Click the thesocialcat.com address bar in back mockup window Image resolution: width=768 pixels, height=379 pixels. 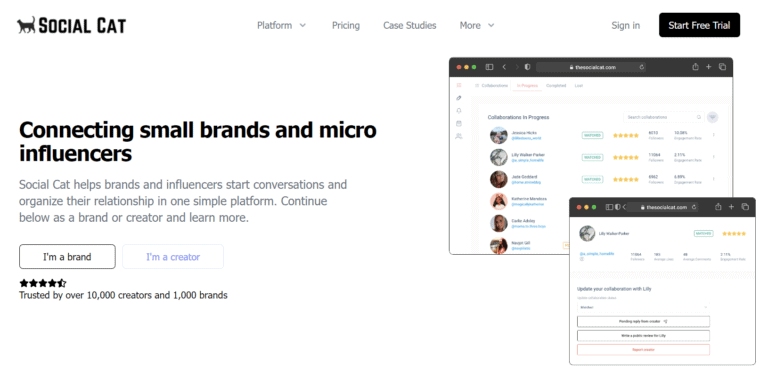point(591,67)
